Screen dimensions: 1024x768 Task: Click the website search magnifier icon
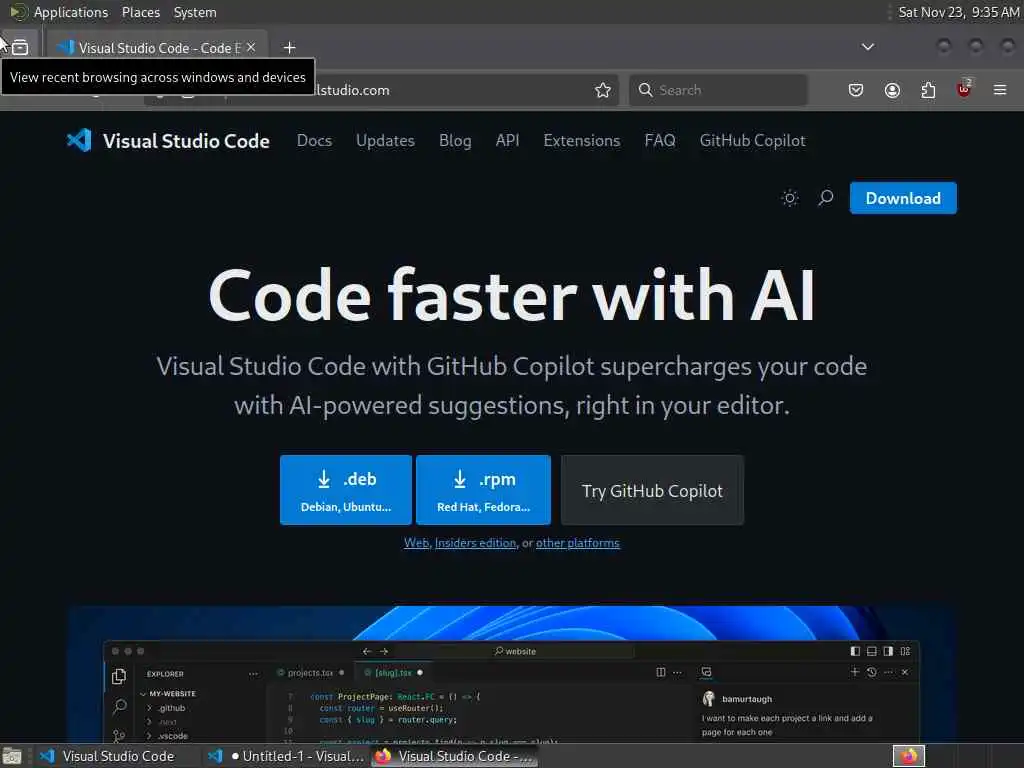click(x=825, y=197)
